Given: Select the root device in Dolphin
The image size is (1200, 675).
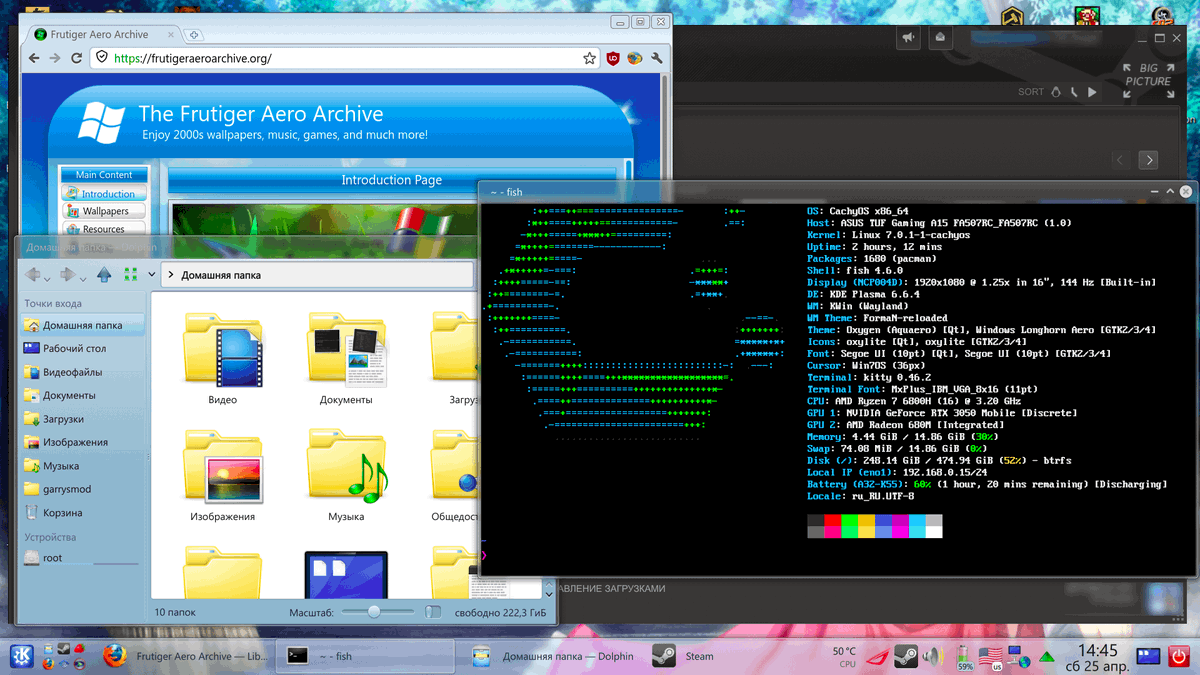Looking at the screenshot, I should (x=83, y=558).
